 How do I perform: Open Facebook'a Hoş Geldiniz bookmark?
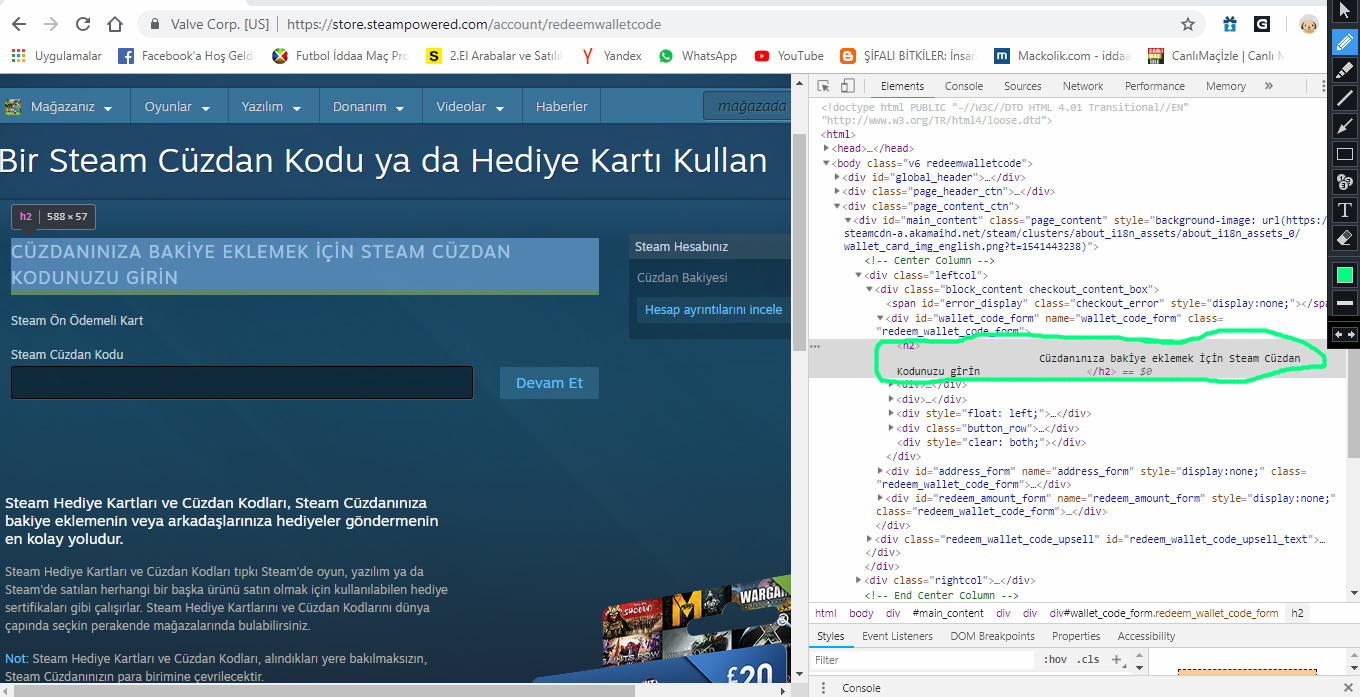click(x=186, y=56)
